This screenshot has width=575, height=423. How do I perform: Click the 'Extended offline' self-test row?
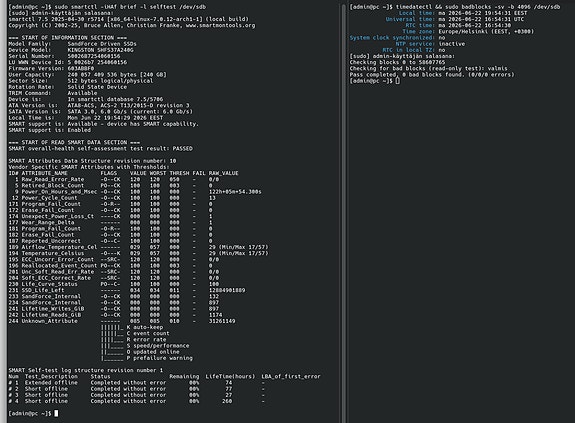click(x=136, y=383)
